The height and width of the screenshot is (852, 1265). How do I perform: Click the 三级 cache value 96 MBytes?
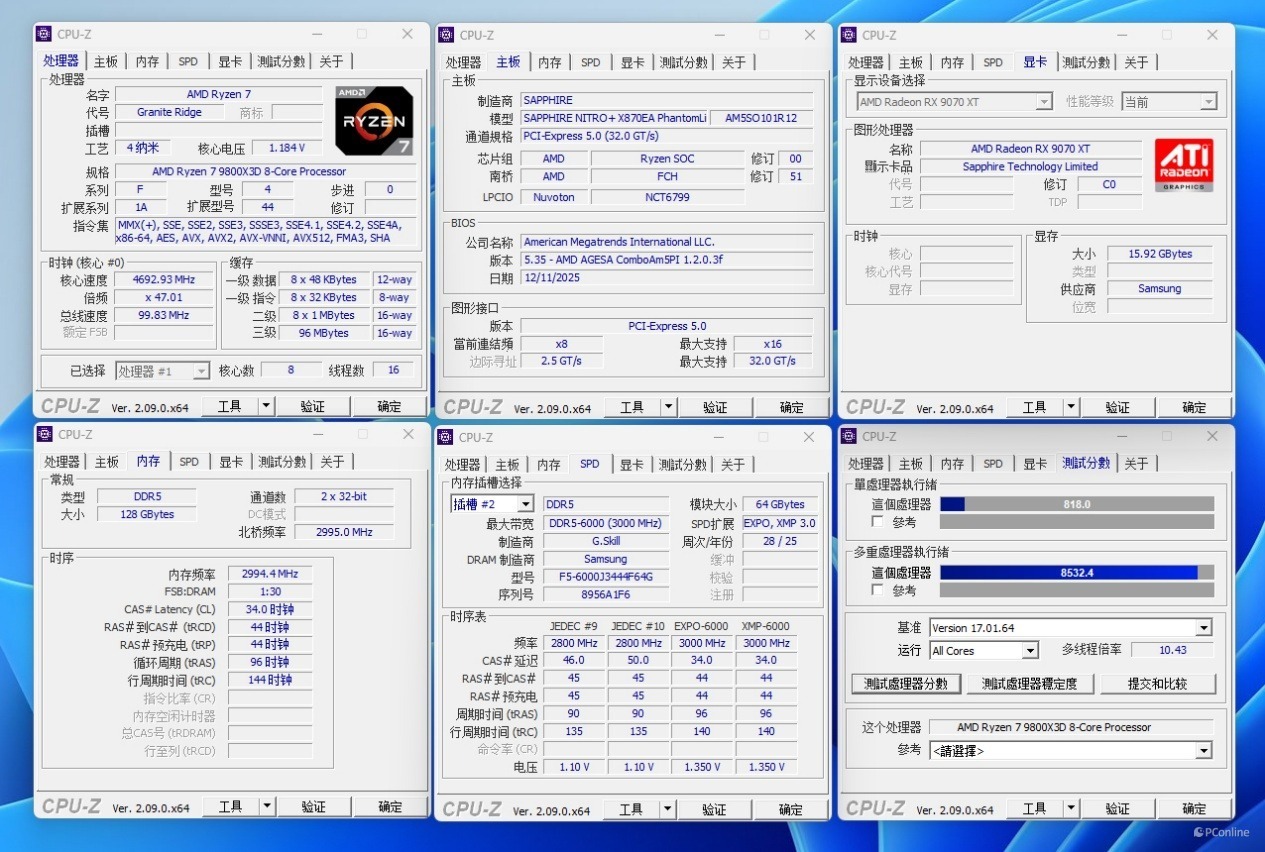tap(324, 333)
